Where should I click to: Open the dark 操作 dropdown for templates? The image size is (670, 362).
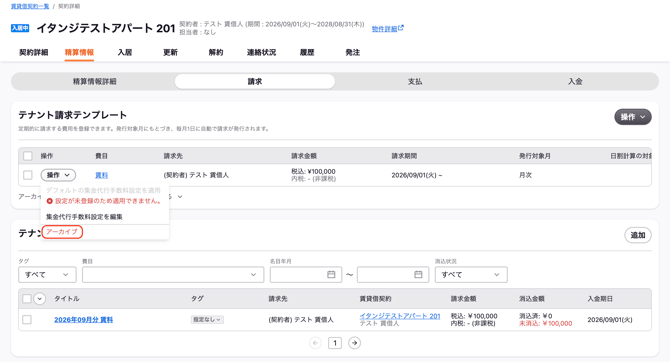click(633, 117)
